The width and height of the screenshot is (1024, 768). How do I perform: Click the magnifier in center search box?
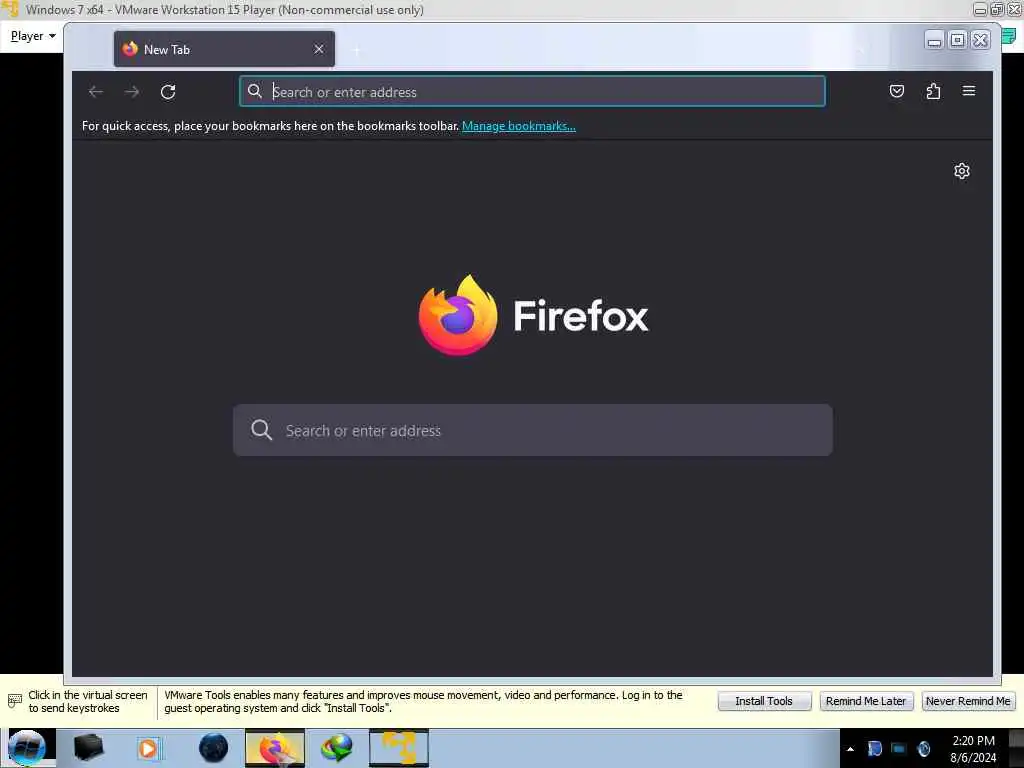point(261,430)
